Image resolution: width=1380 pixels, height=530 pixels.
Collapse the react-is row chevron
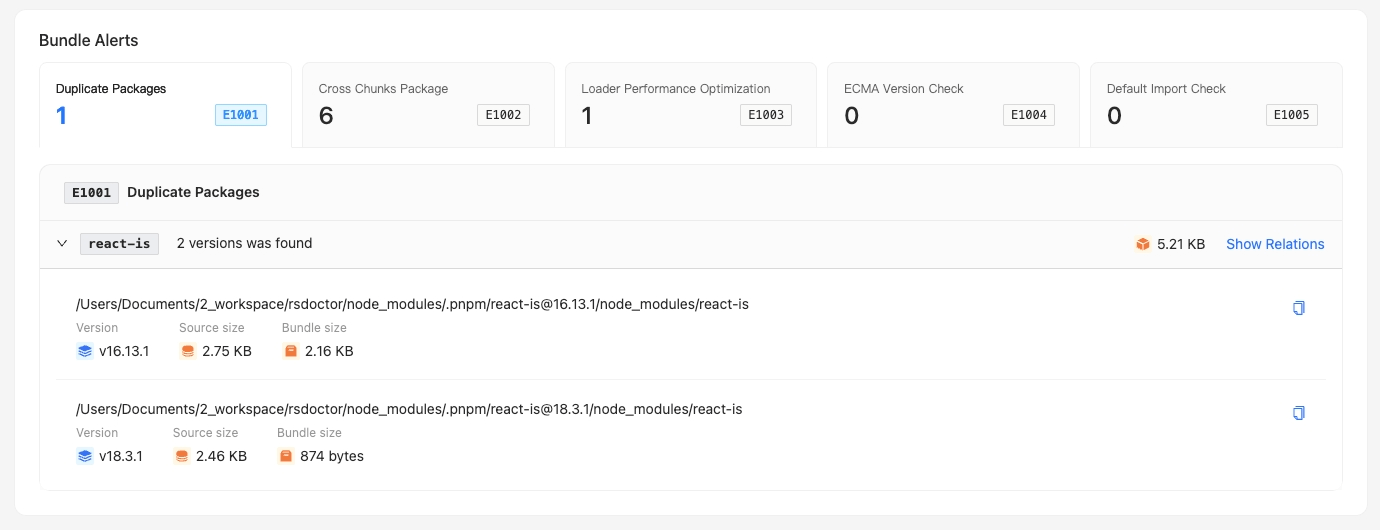tap(62, 243)
